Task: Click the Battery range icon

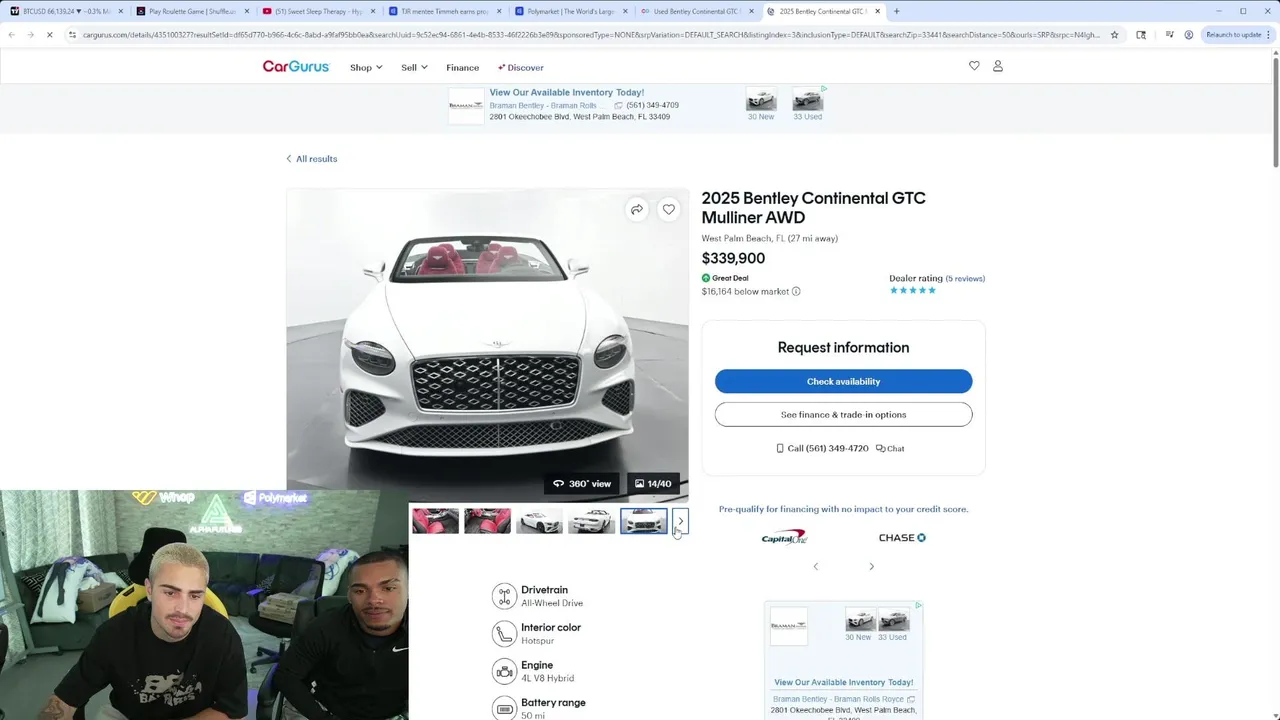Action: pos(504,708)
